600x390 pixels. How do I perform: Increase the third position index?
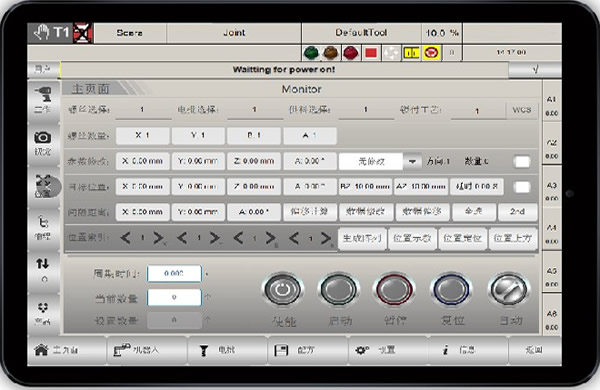[x=271, y=238]
